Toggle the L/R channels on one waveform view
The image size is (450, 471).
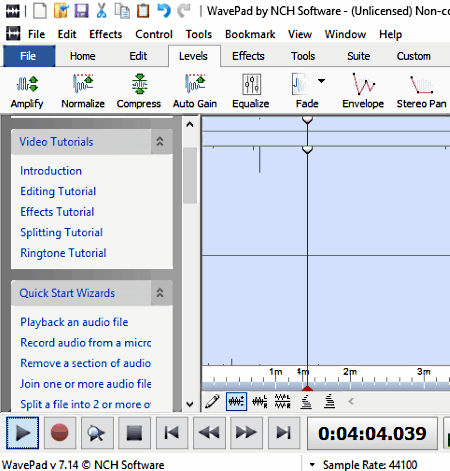tap(260, 401)
